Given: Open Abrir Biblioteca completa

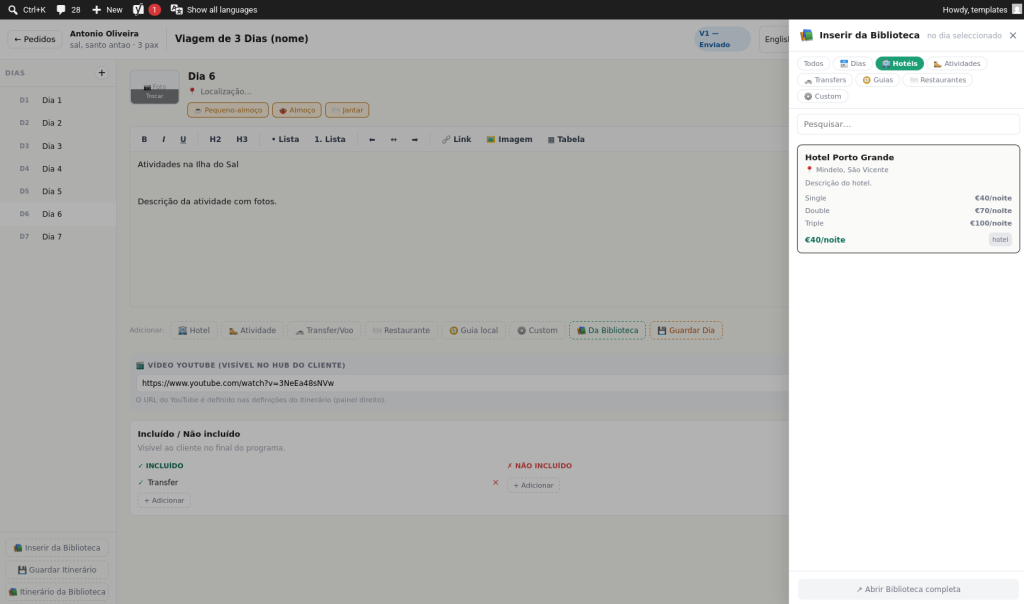Looking at the screenshot, I should point(908,589).
